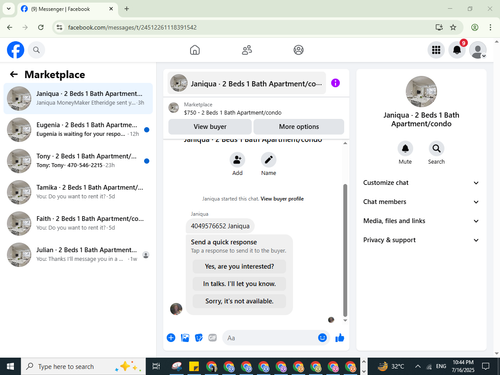Expand the Chat members section

pos(421,202)
